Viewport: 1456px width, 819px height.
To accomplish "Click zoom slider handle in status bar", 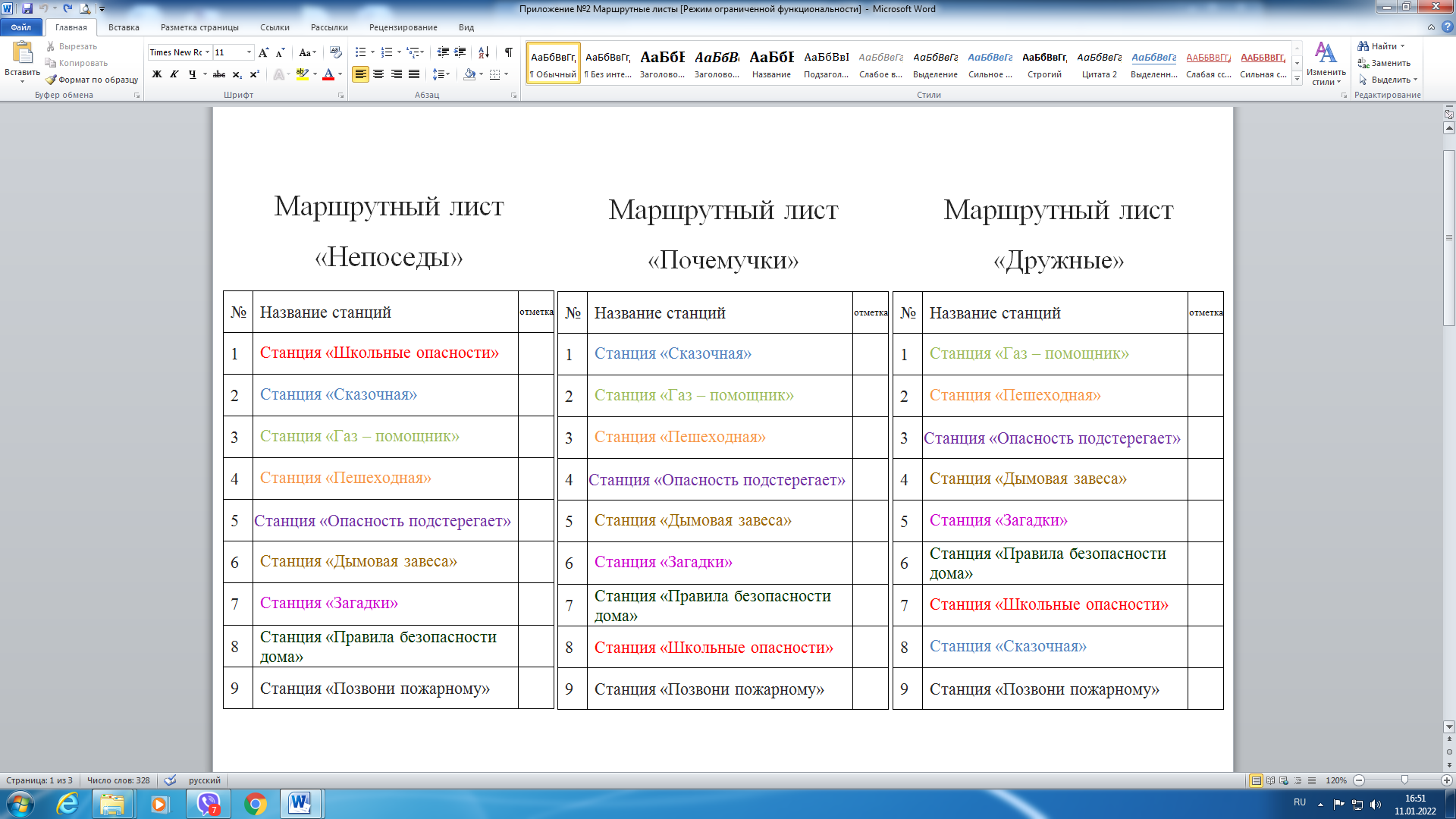I will (x=1404, y=780).
